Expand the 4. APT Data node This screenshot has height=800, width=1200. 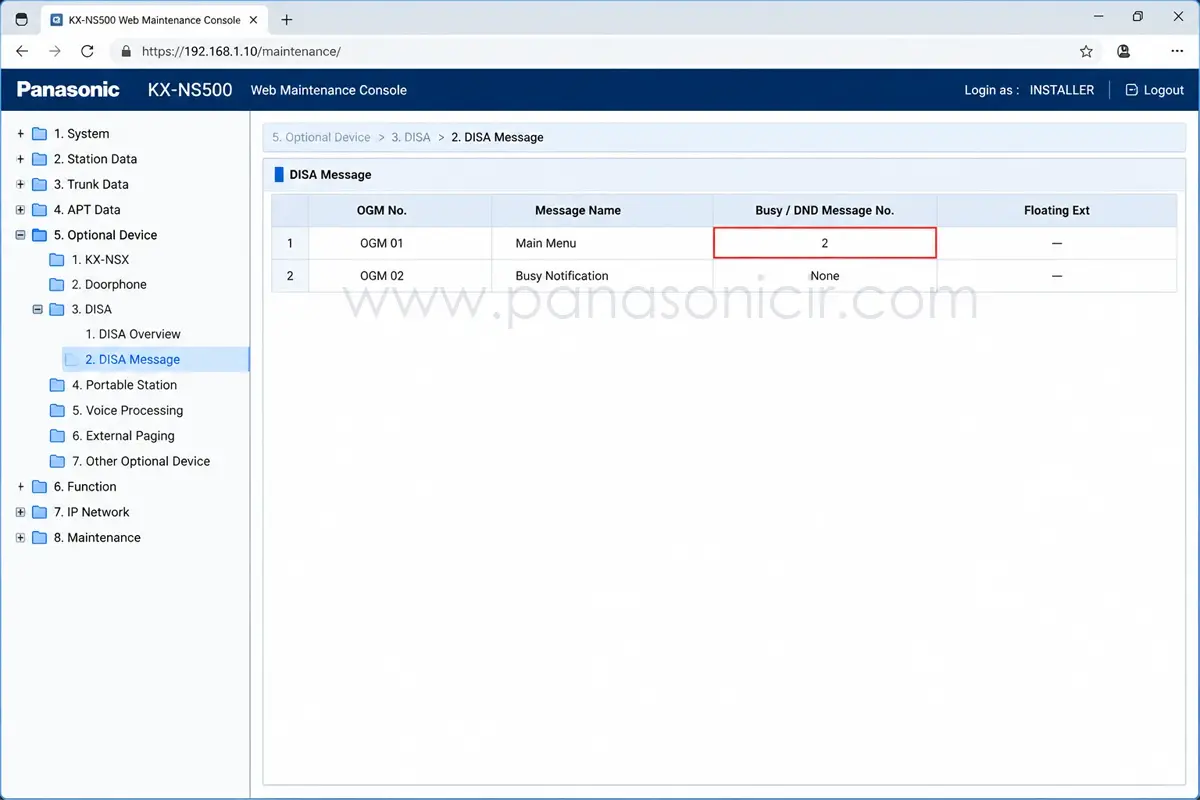point(21,210)
